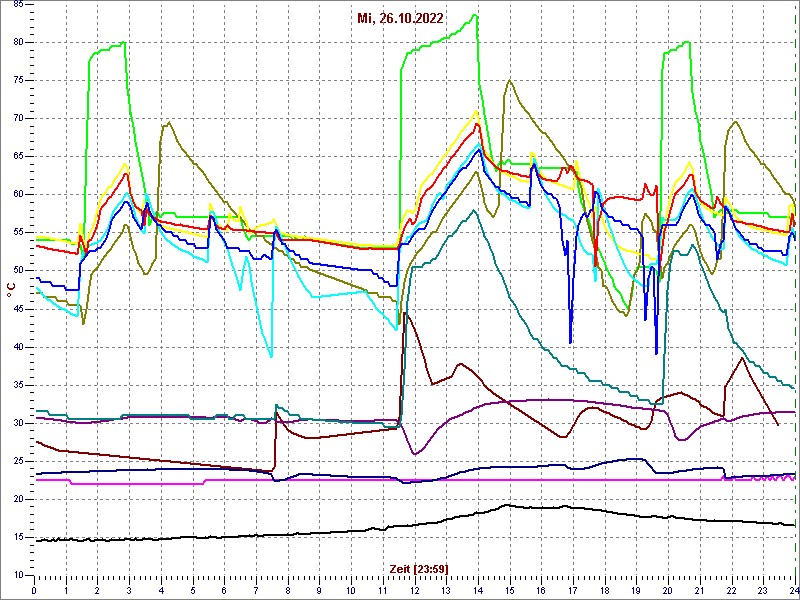Select hour 3 on the time axis
This screenshot has width=800, height=600.
[x=129, y=590]
